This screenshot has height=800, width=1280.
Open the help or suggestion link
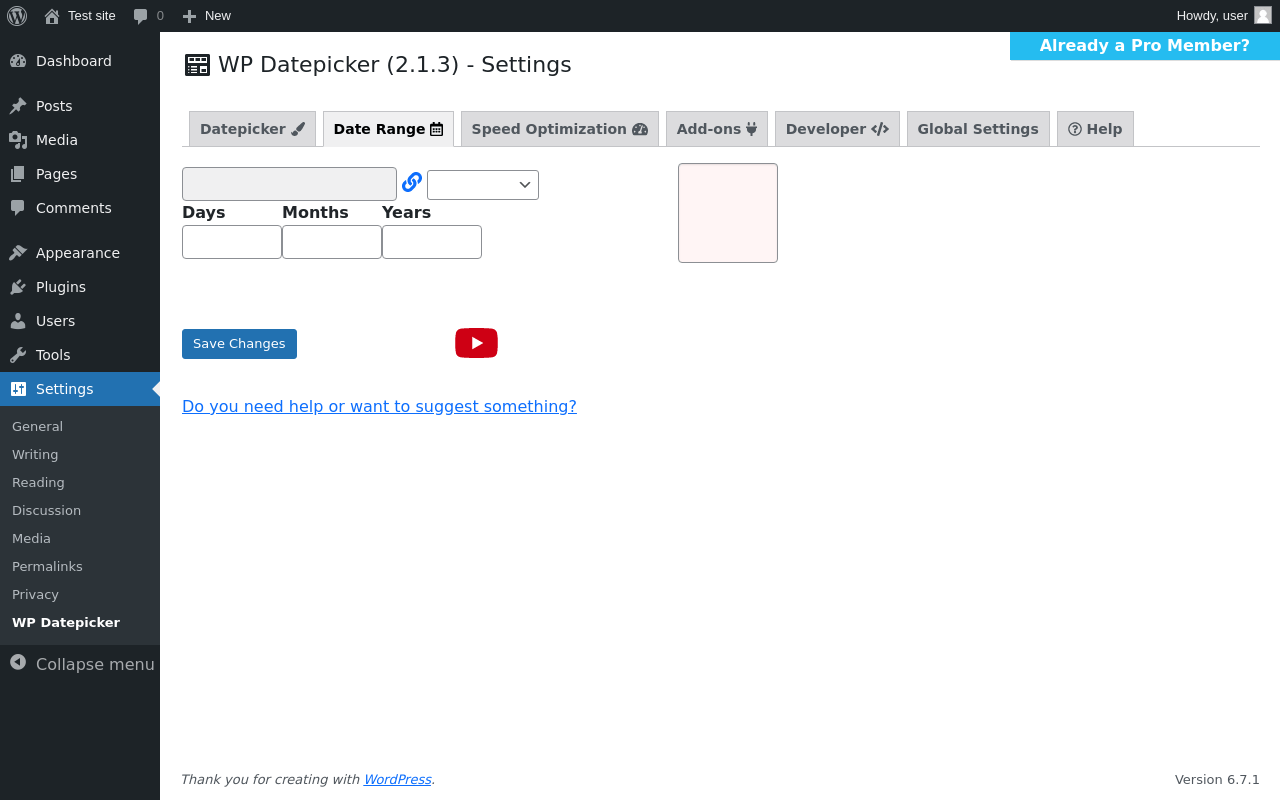pyautogui.click(x=379, y=406)
